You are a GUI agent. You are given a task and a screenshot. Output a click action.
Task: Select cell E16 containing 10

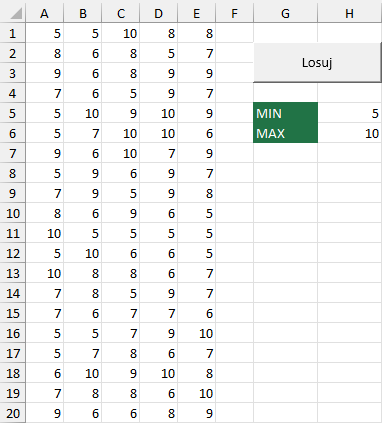pos(197,333)
